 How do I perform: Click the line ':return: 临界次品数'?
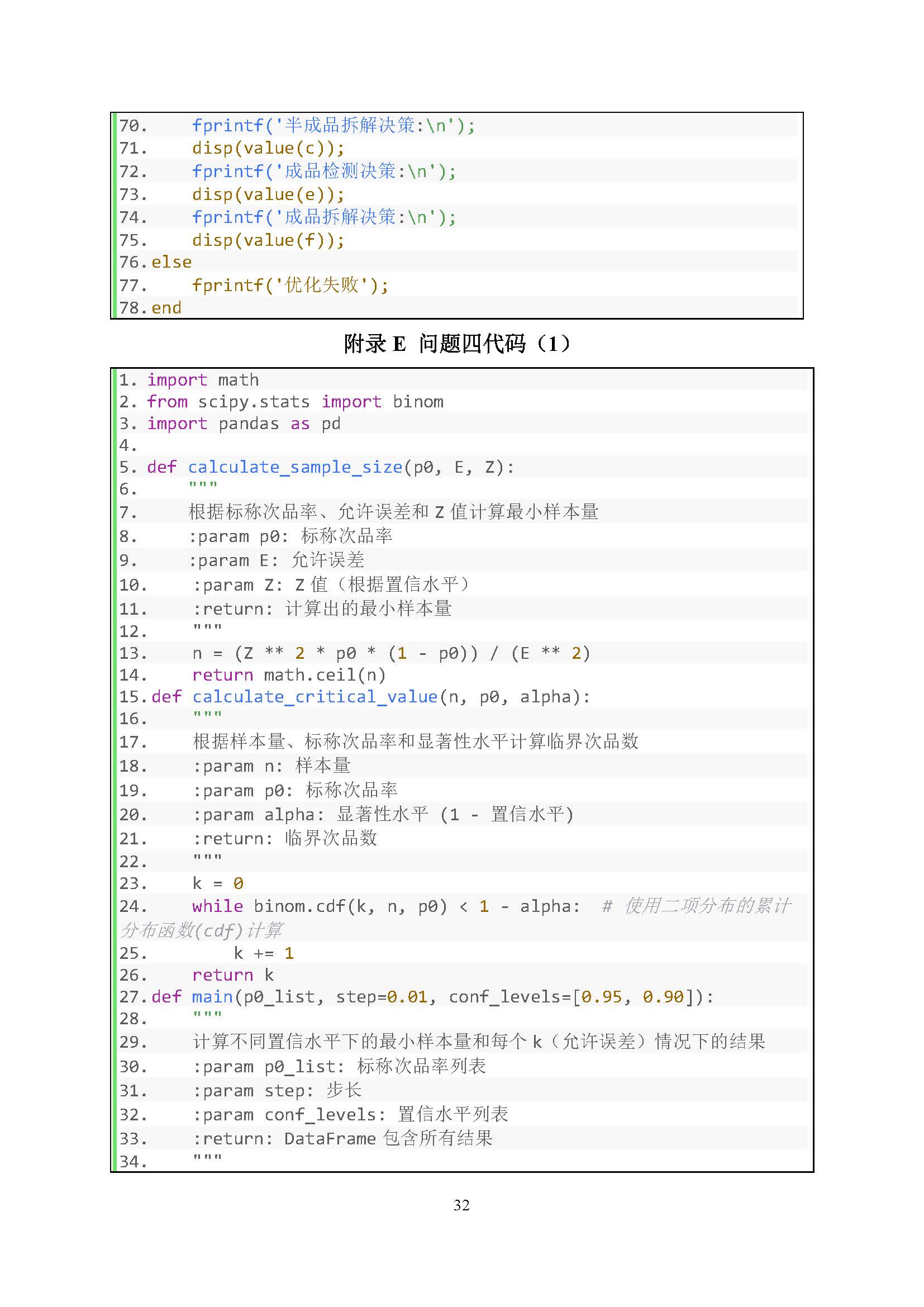(x=284, y=839)
